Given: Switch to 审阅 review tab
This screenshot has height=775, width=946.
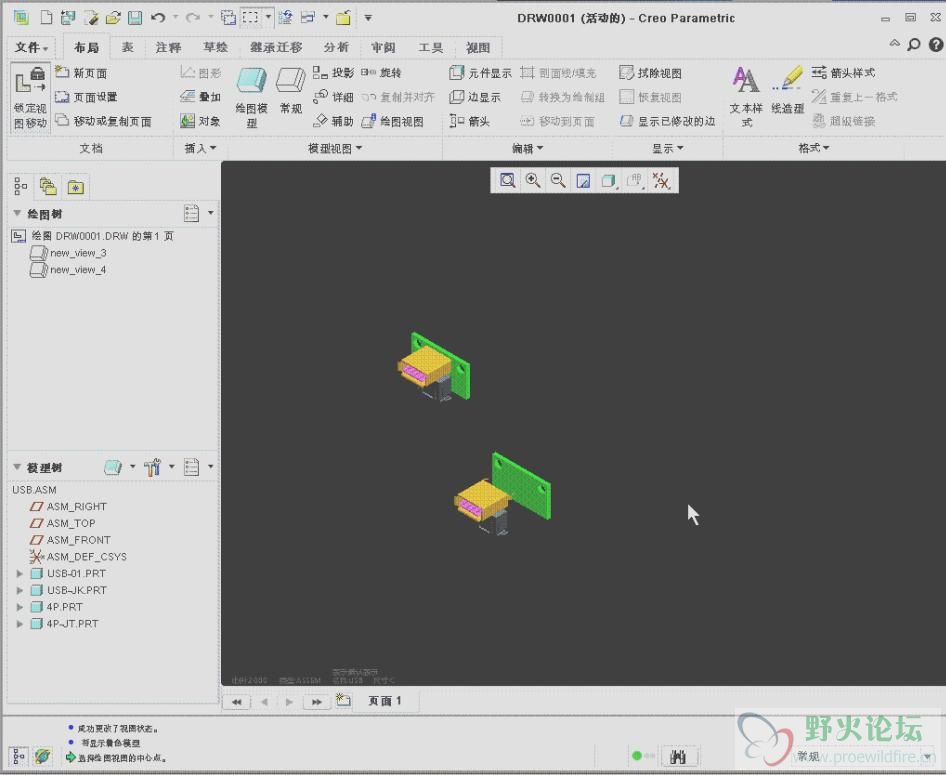Looking at the screenshot, I should tap(383, 47).
